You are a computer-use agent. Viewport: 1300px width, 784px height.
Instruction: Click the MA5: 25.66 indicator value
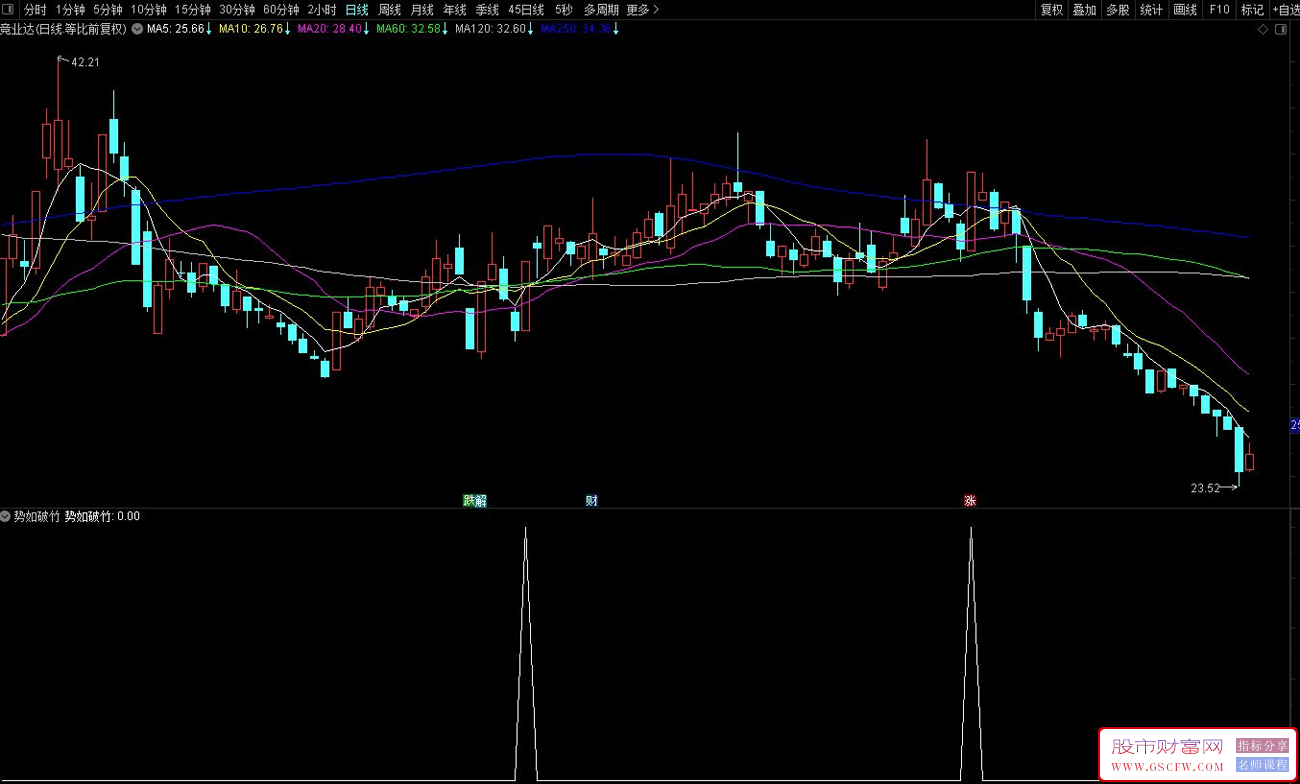coord(175,29)
